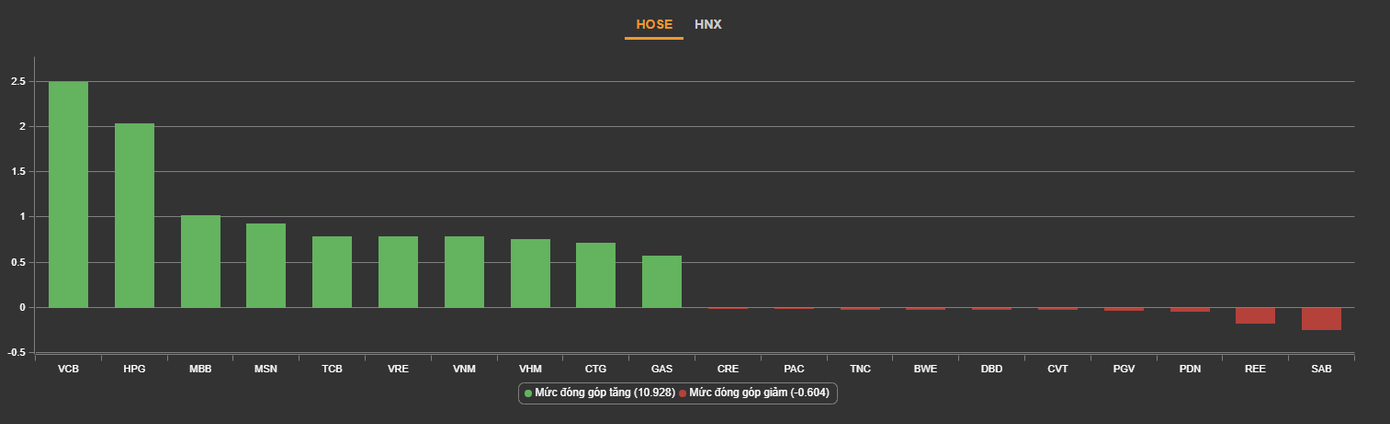Viewport: 1390px width, 424px height.
Task: Click the PAC ticker axis label
Action: tap(794, 369)
